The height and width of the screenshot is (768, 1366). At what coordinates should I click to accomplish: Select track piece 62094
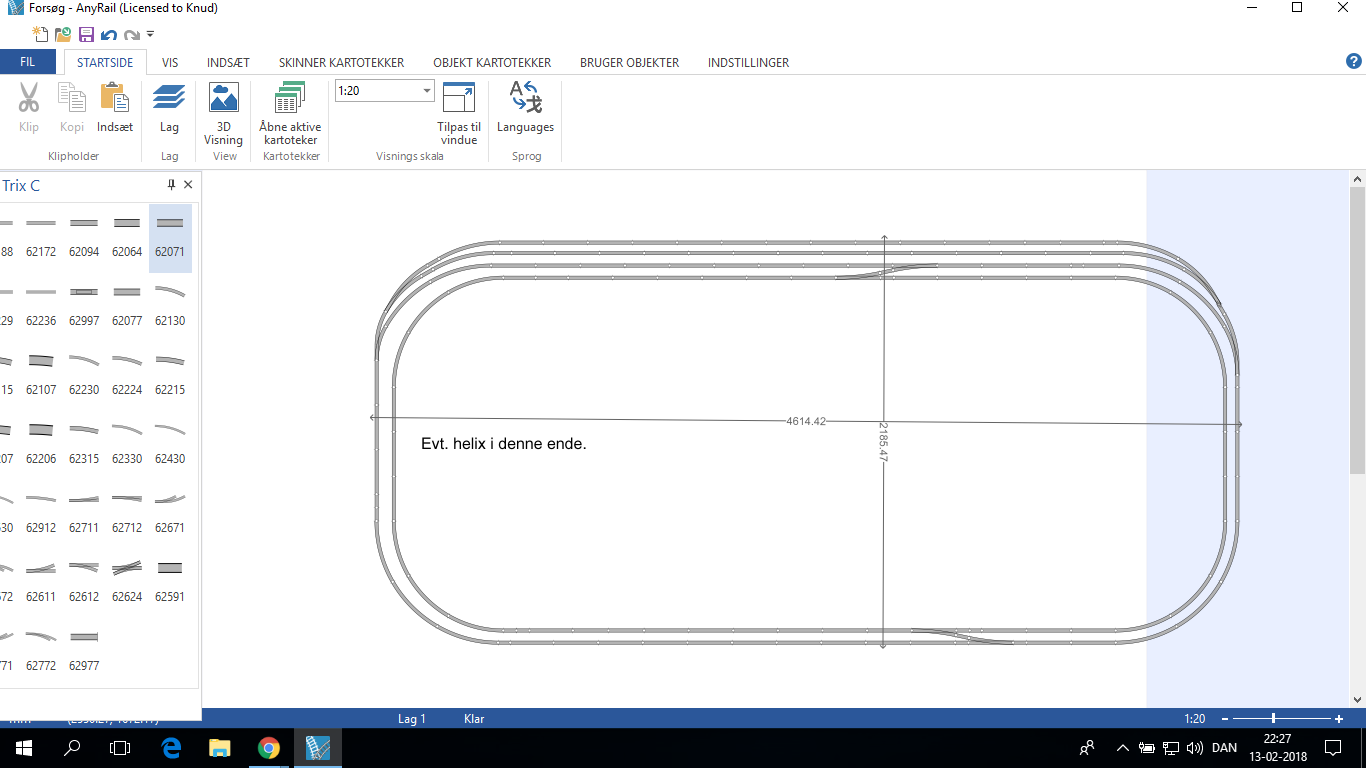(84, 238)
